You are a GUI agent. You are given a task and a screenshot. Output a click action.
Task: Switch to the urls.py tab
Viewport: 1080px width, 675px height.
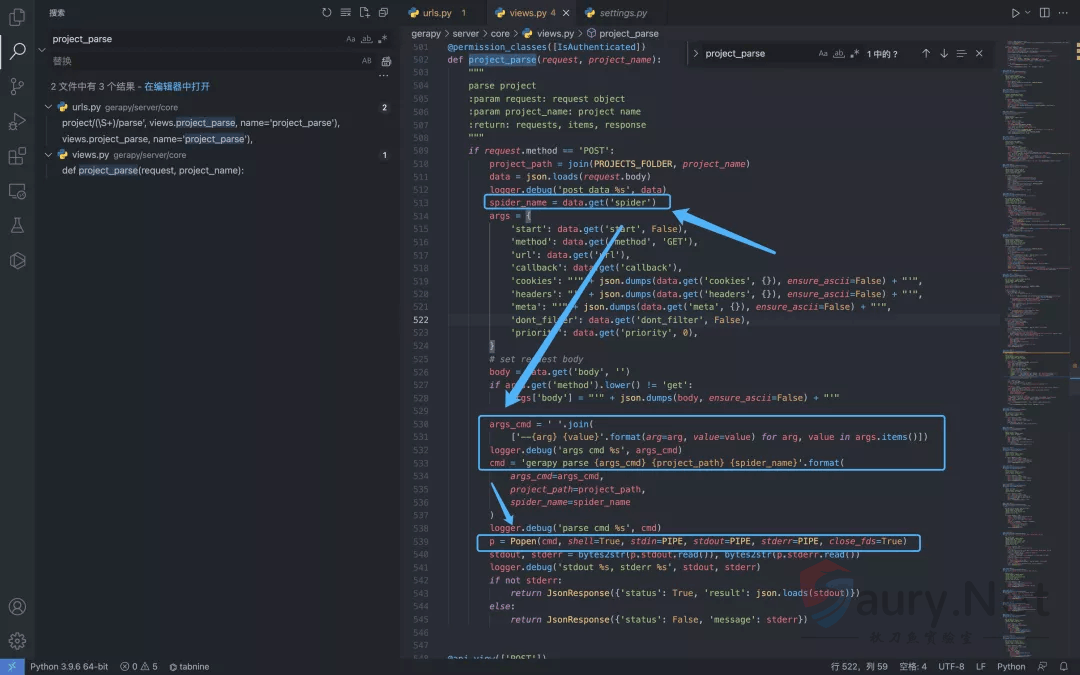pos(437,13)
